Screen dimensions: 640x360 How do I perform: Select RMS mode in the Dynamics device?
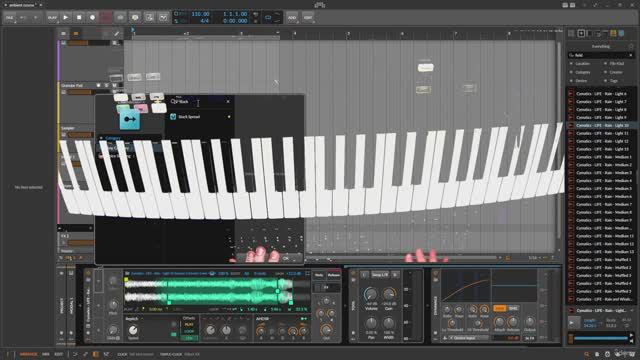pyautogui.click(x=513, y=309)
